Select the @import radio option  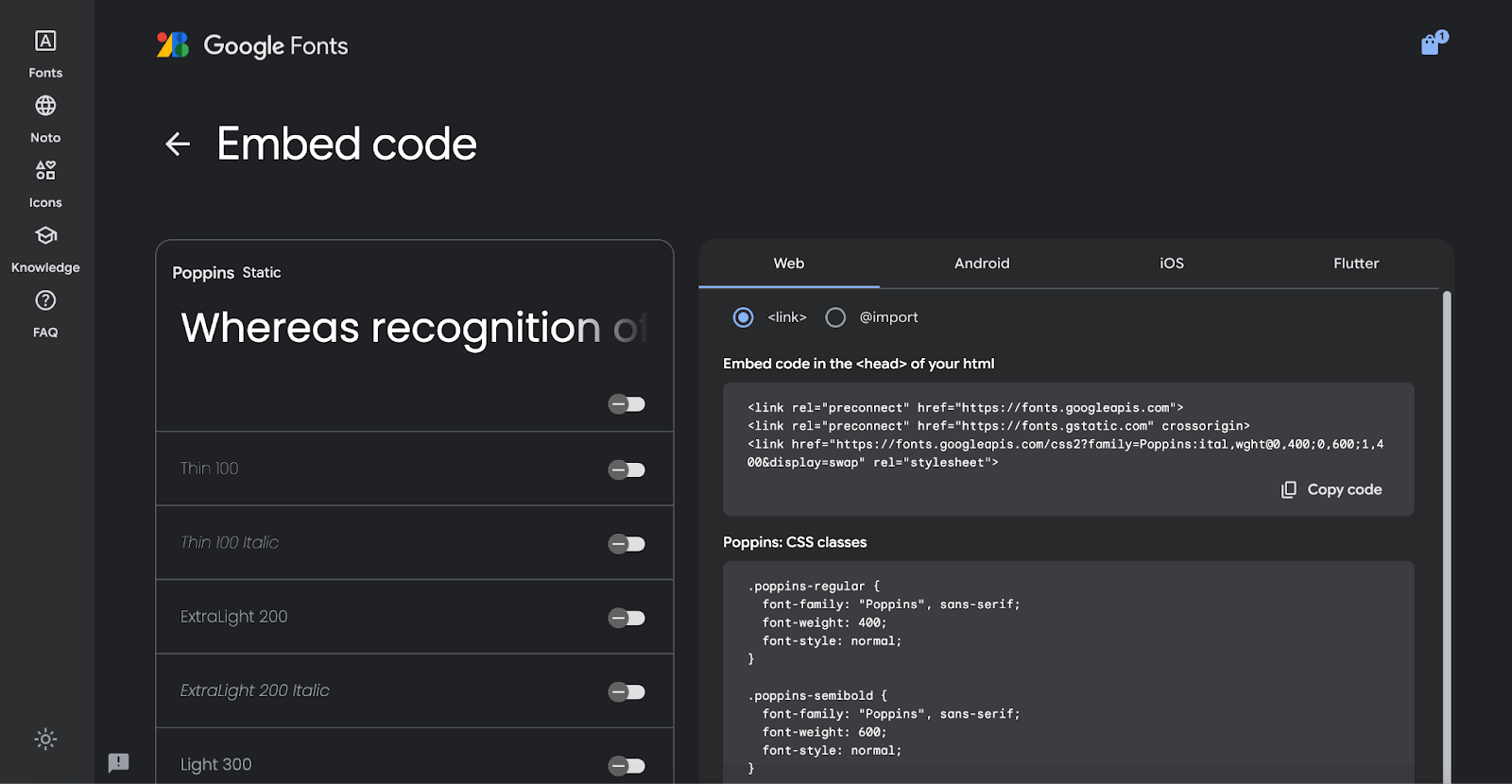835,317
